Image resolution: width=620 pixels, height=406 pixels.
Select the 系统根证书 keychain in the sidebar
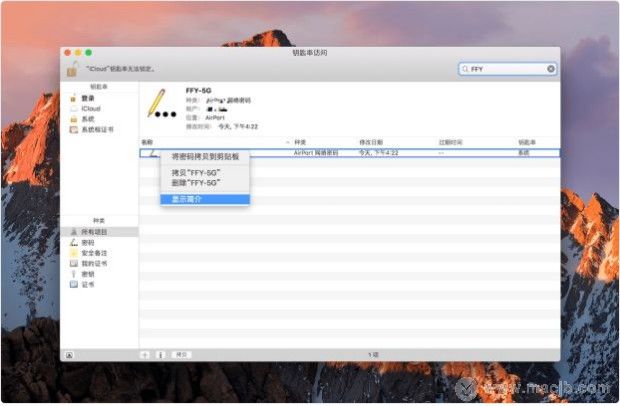pyautogui.click(x=99, y=129)
